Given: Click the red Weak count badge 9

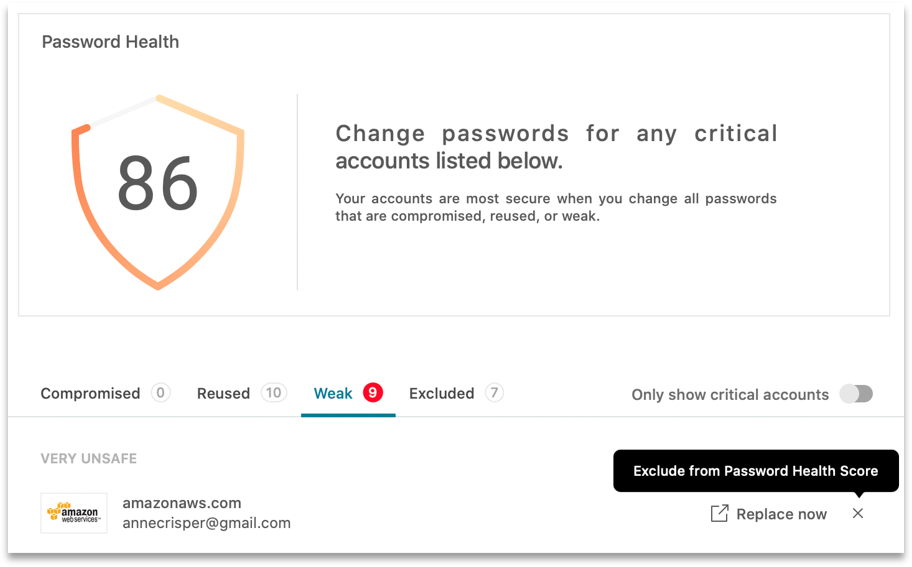Looking at the screenshot, I should click(x=373, y=393).
